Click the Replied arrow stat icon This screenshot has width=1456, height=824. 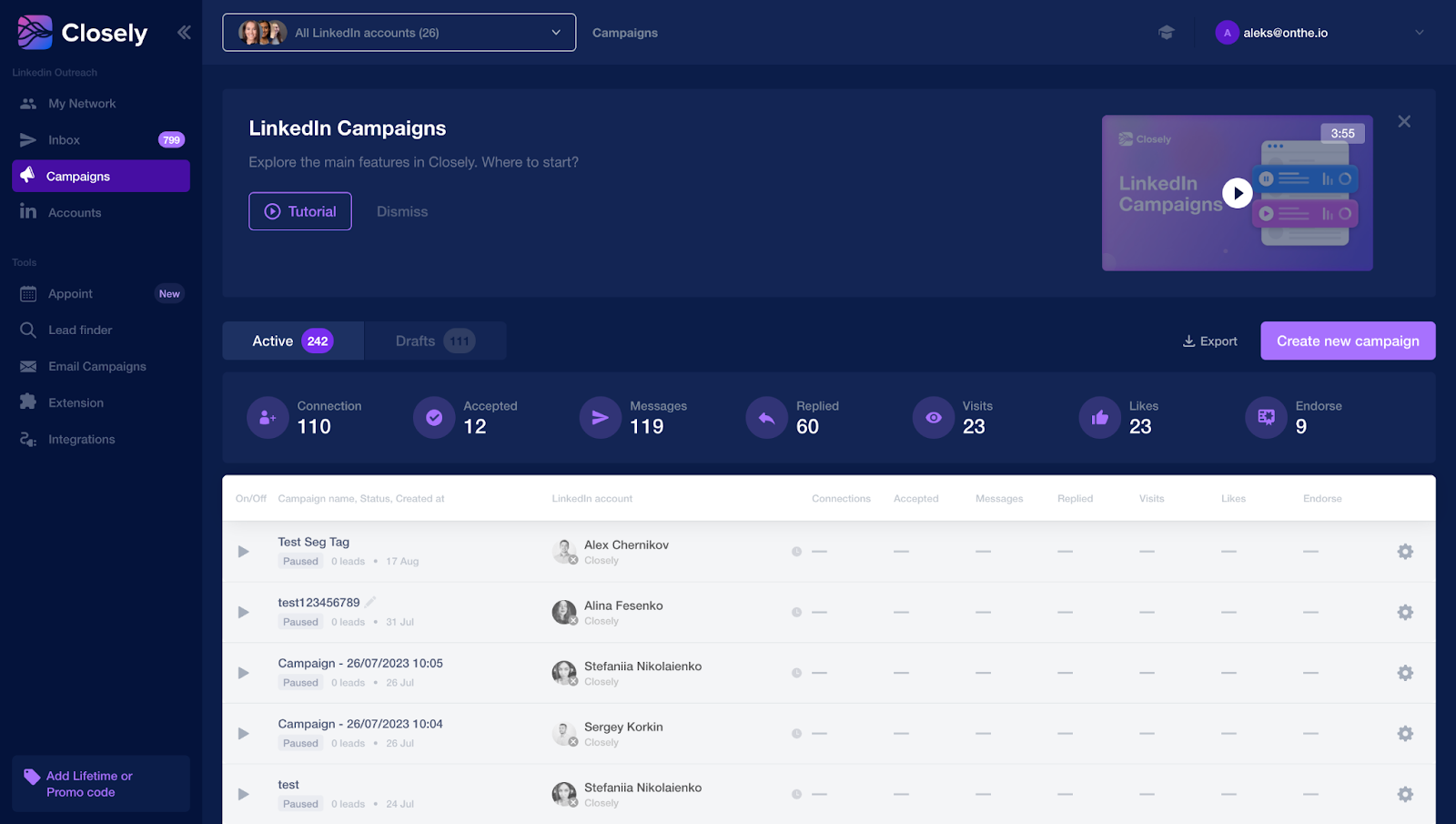767,418
